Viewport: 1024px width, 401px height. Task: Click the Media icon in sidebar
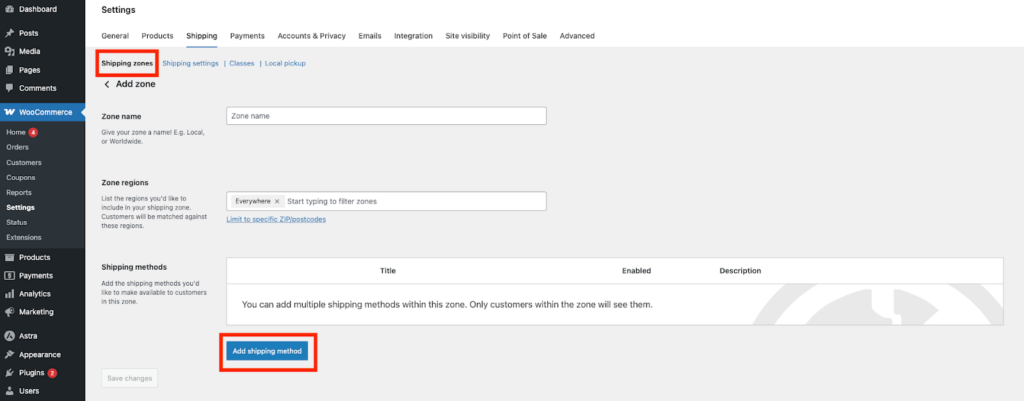click(x=10, y=52)
